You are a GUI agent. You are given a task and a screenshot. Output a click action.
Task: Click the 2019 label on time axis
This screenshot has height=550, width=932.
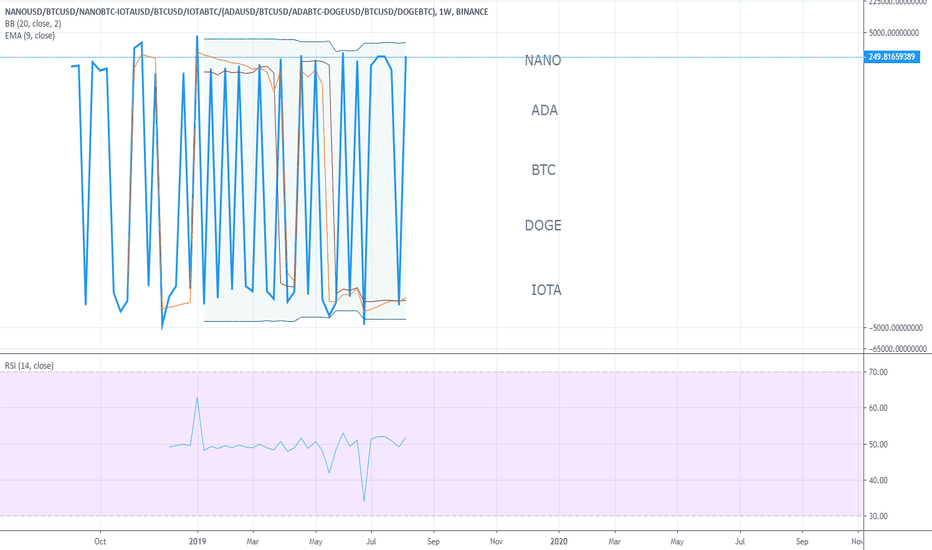pyautogui.click(x=197, y=541)
